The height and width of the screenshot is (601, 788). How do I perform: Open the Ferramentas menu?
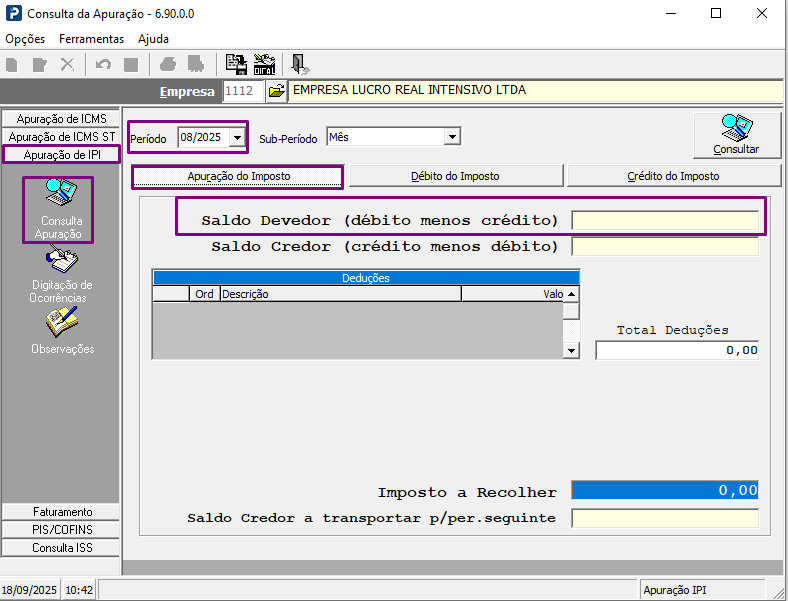click(x=91, y=39)
